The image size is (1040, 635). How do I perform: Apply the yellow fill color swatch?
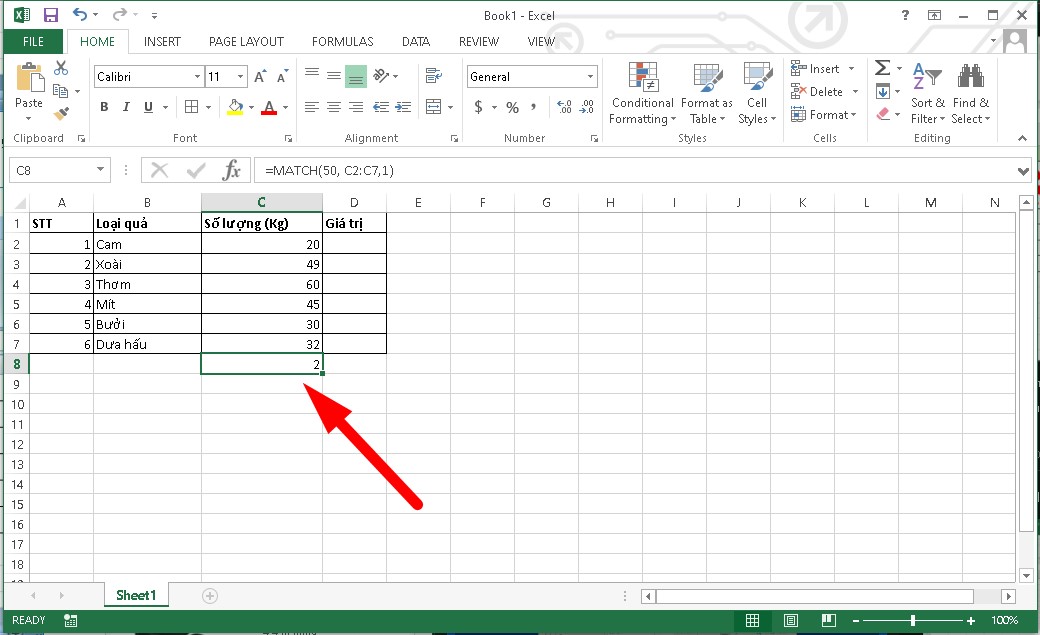point(235,107)
